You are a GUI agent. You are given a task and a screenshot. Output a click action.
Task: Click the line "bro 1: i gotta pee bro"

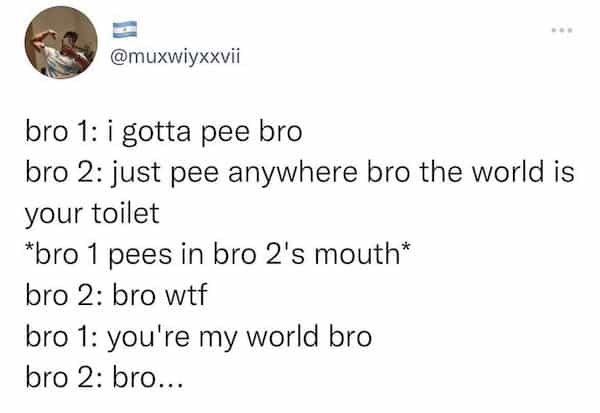(164, 132)
